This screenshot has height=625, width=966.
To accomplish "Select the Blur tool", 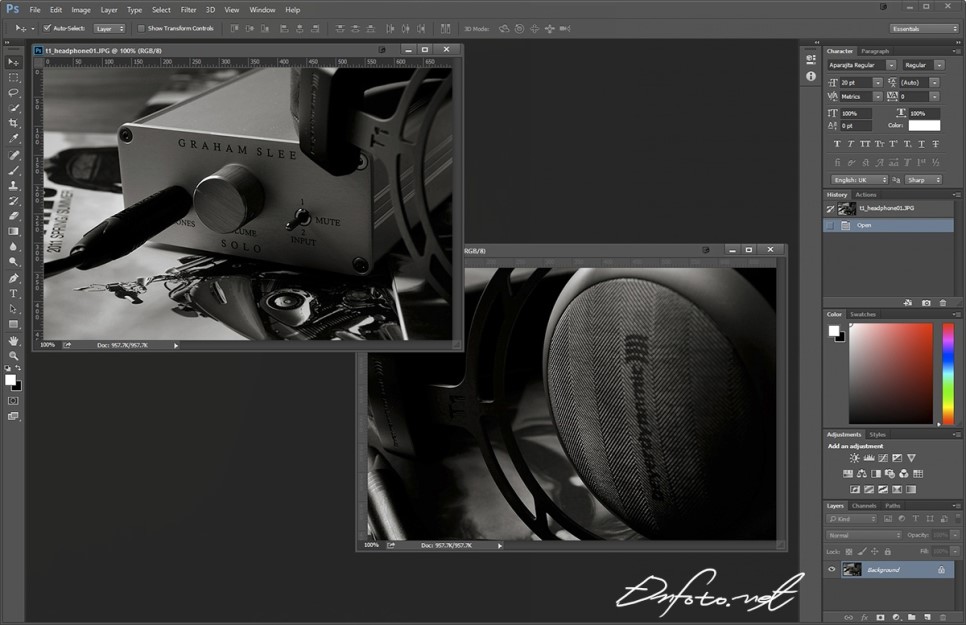I will coord(13,247).
